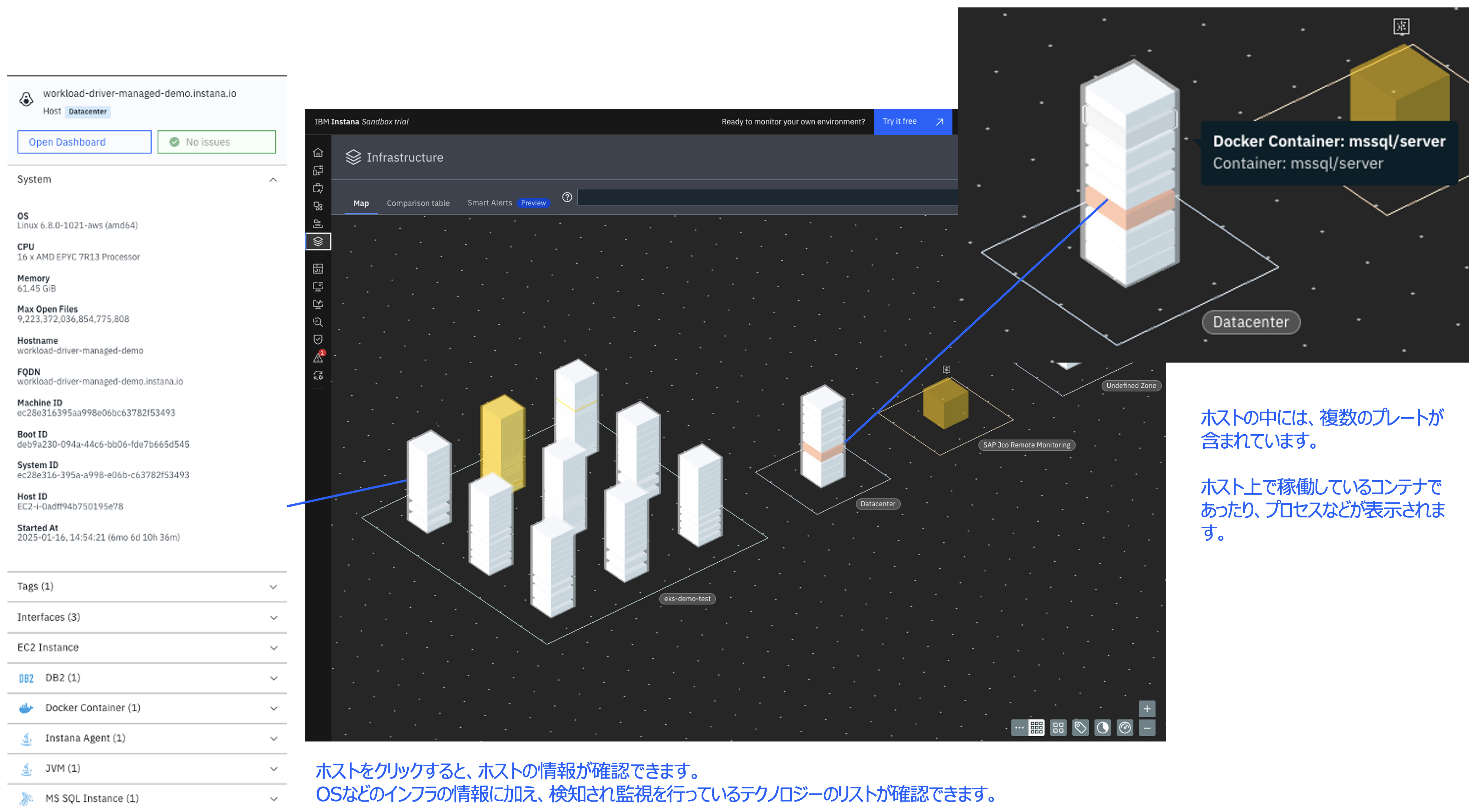Click the pie chart icon in map toolbar
Viewport: 1476px width, 812px height.
tap(1103, 727)
